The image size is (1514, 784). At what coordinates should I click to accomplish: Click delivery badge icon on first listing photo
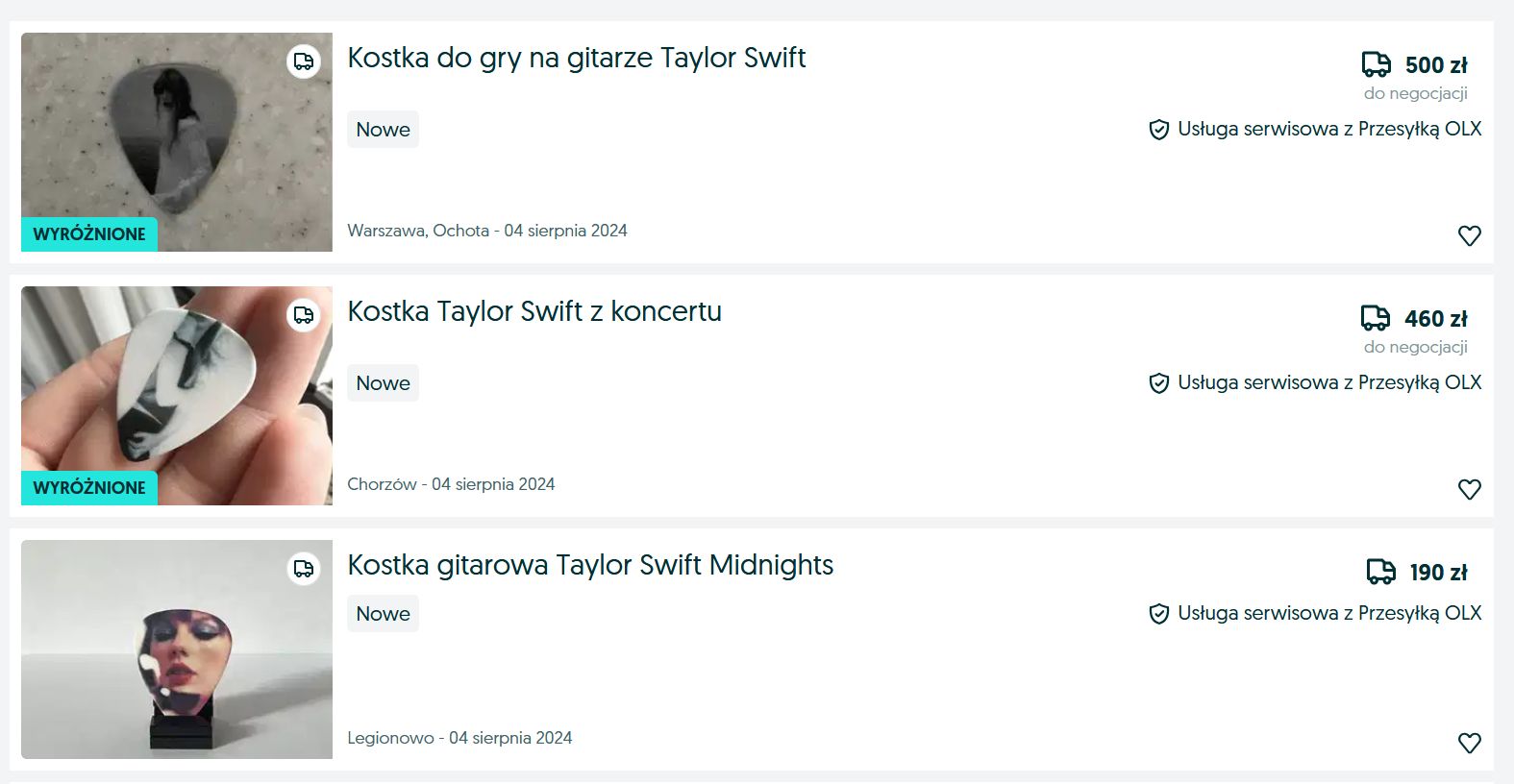coord(304,62)
